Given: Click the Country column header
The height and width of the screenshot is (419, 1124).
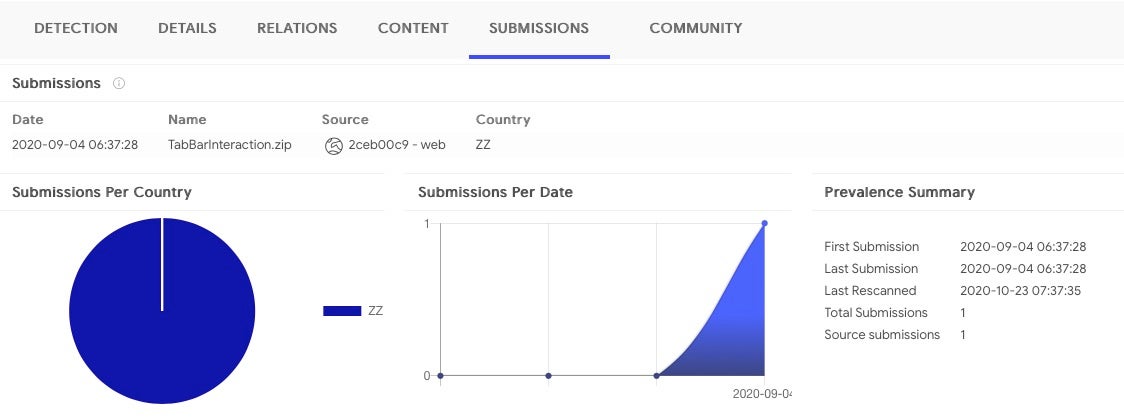Looking at the screenshot, I should coord(503,119).
